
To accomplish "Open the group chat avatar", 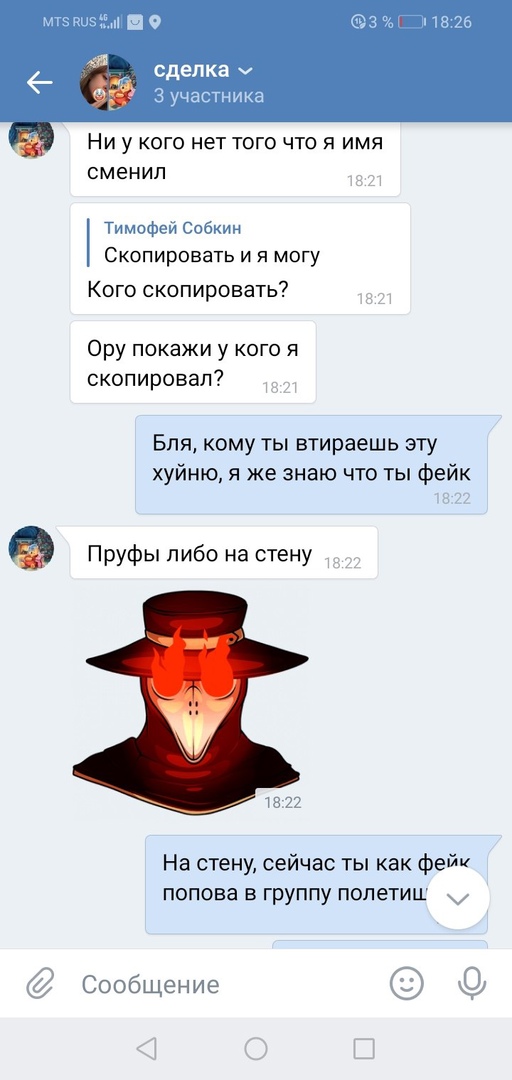I will click(108, 82).
